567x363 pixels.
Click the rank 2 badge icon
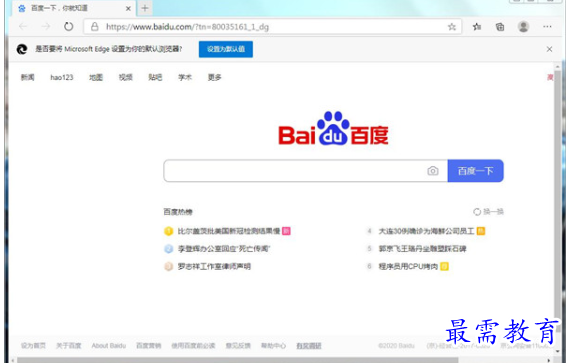pos(169,248)
